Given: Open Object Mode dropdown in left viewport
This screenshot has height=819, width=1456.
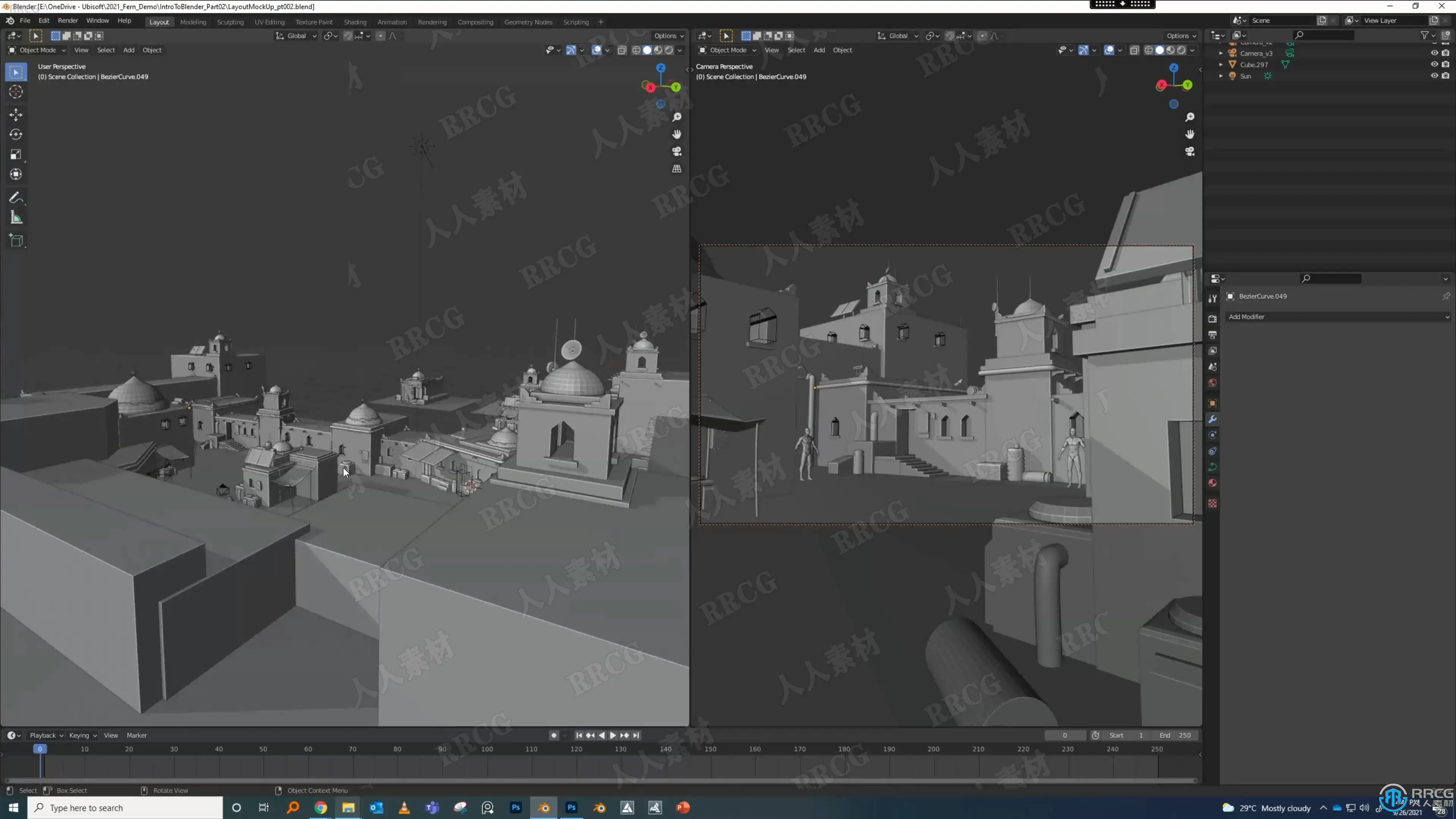Looking at the screenshot, I should (37, 50).
